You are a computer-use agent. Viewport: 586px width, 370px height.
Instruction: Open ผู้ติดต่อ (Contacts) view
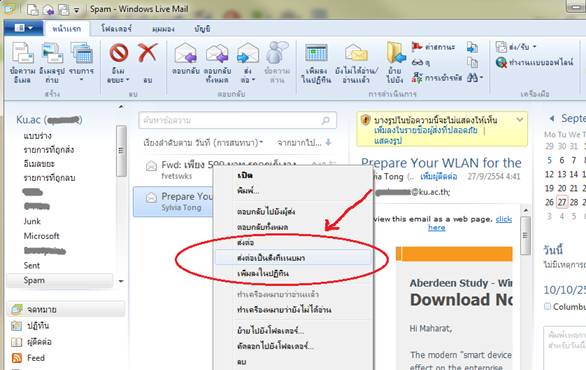[x=31, y=342]
